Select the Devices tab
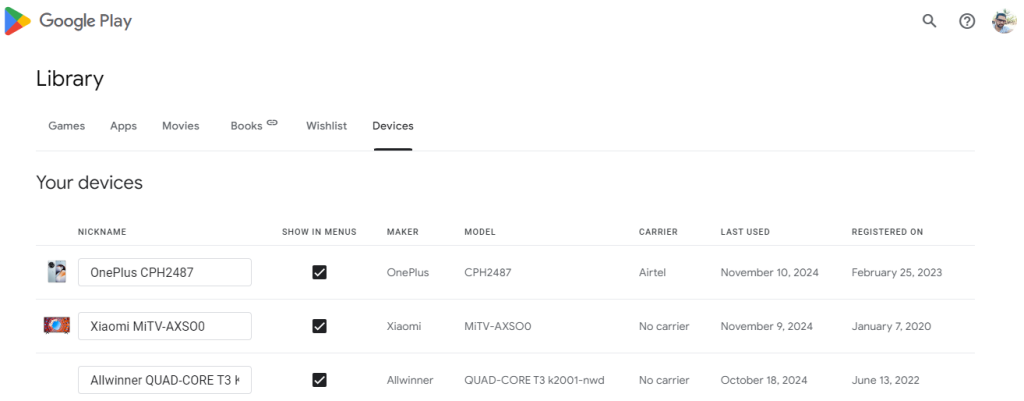Viewport: 1024px width, 401px height. coord(393,126)
